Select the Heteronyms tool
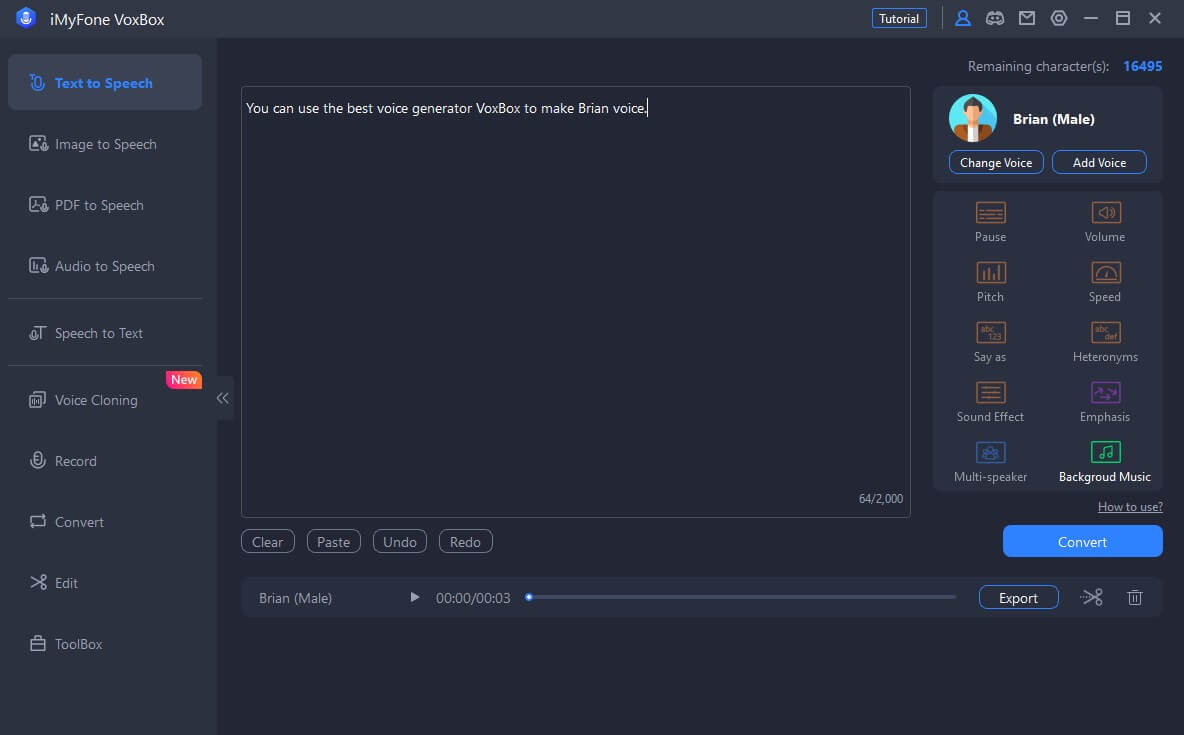 pos(1105,341)
